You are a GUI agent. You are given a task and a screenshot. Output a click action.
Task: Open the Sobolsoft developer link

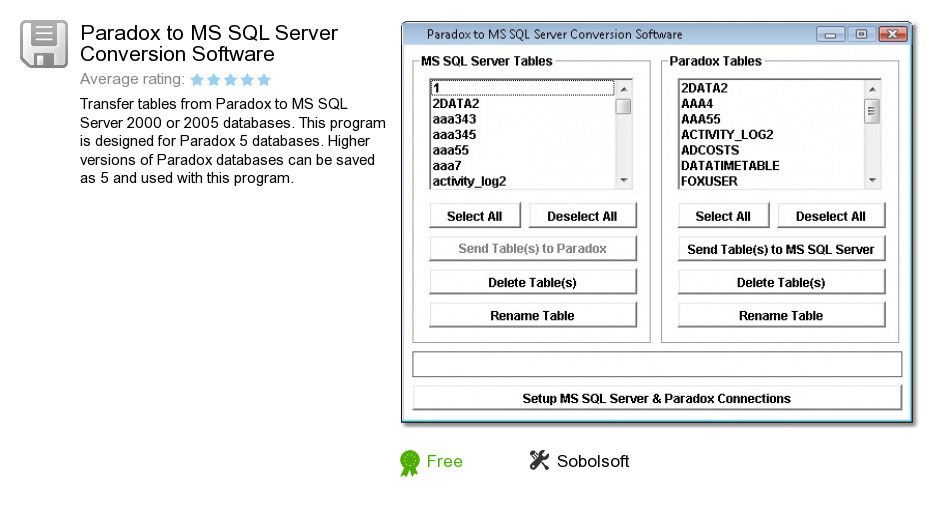click(593, 461)
